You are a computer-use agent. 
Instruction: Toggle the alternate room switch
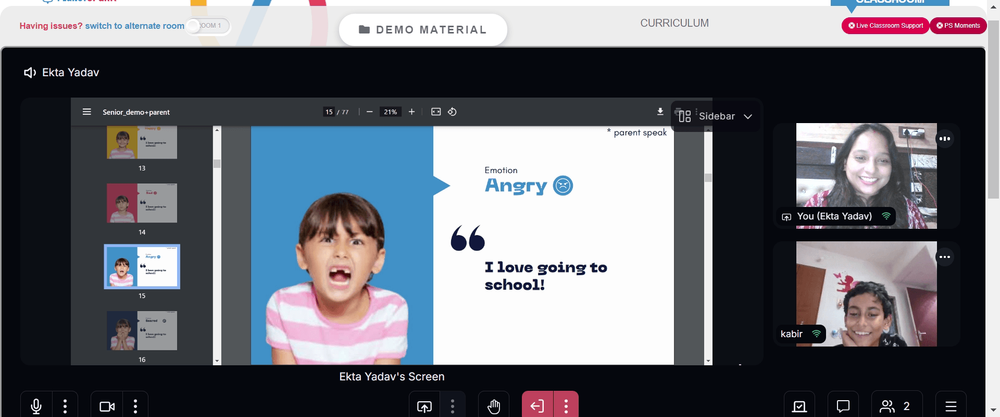(x=208, y=26)
